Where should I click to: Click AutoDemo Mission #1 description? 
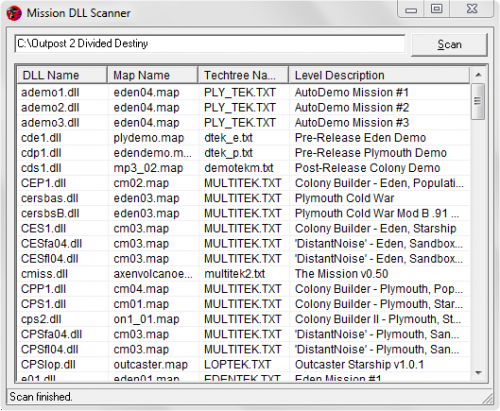click(352, 92)
